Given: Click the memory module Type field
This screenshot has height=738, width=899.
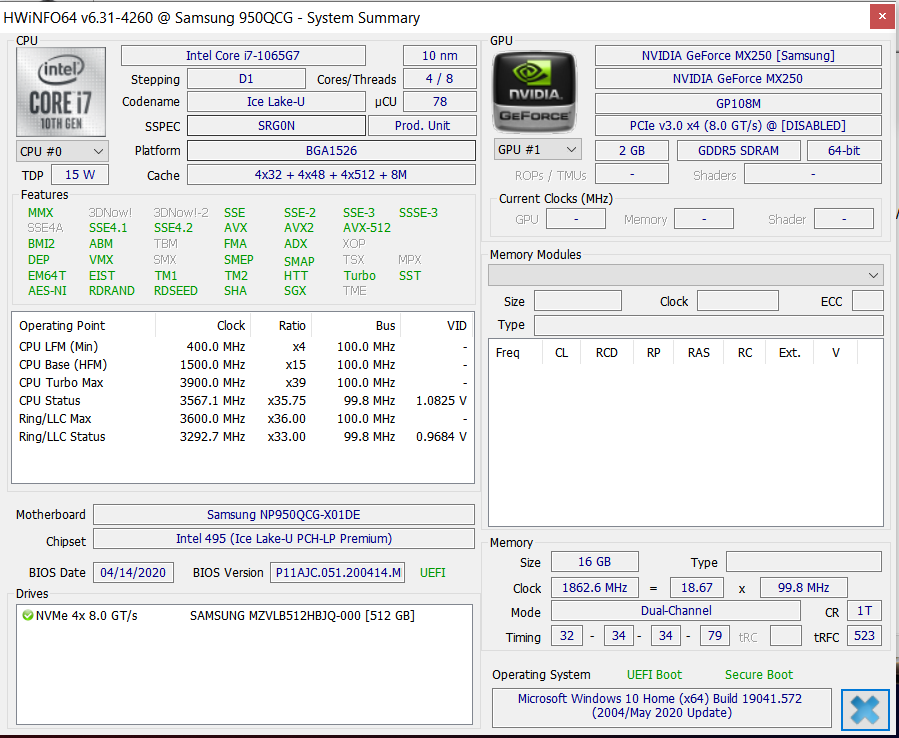Looking at the screenshot, I should pos(709,325).
